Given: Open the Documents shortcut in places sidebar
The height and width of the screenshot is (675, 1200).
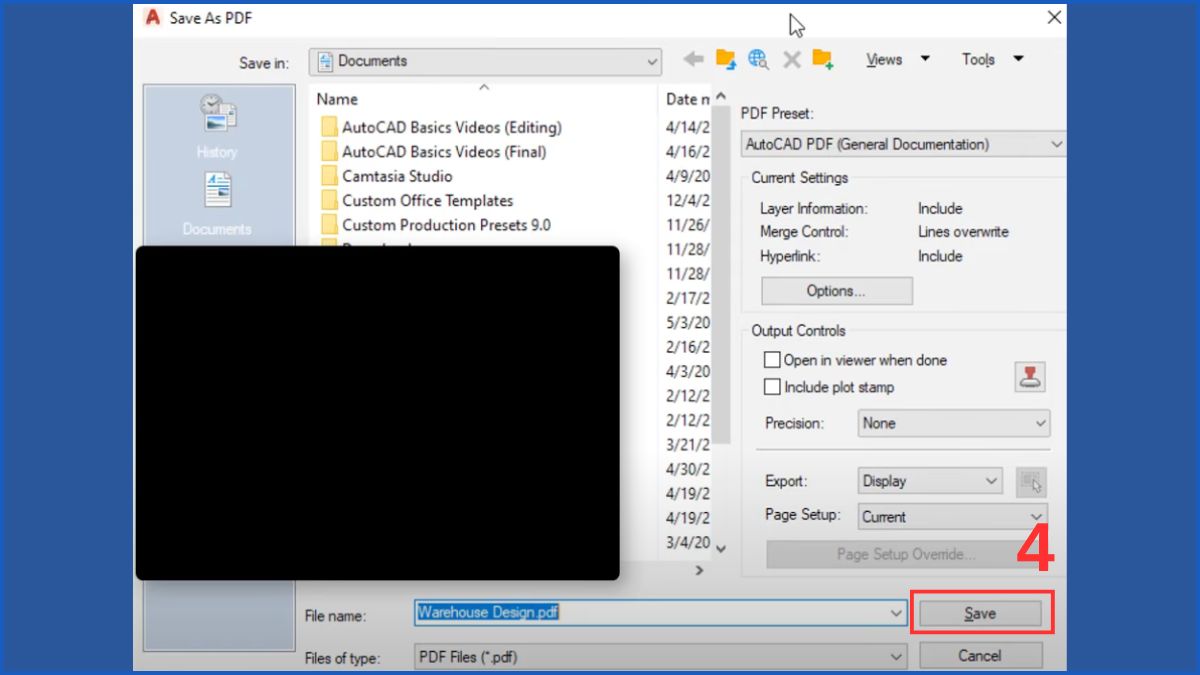Looking at the screenshot, I should point(217,204).
